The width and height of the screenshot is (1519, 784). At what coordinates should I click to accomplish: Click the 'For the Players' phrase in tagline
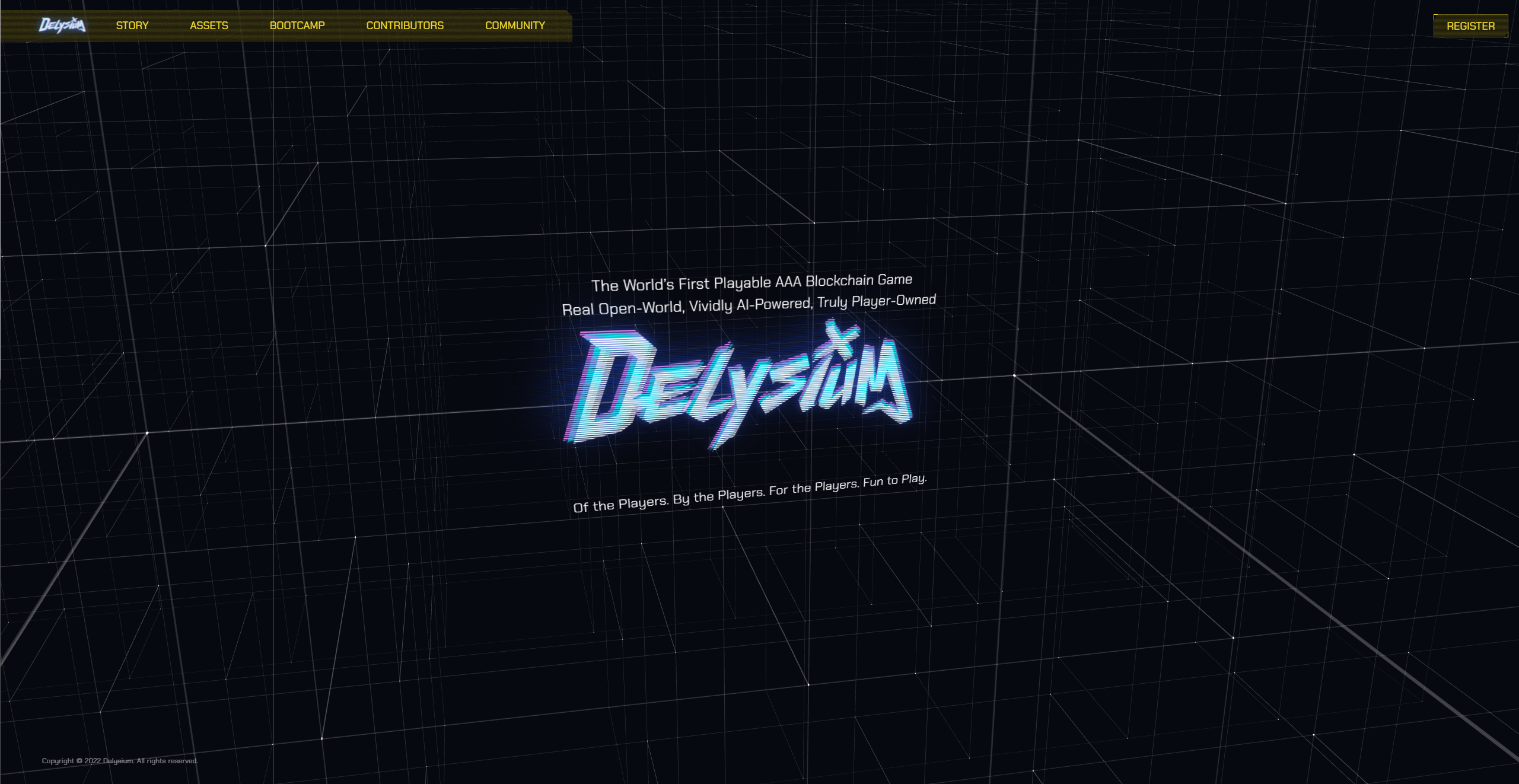[x=814, y=487]
